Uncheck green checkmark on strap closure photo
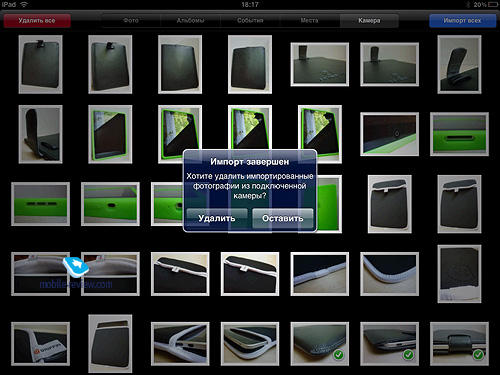The width and height of the screenshot is (500, 375). 478,355
